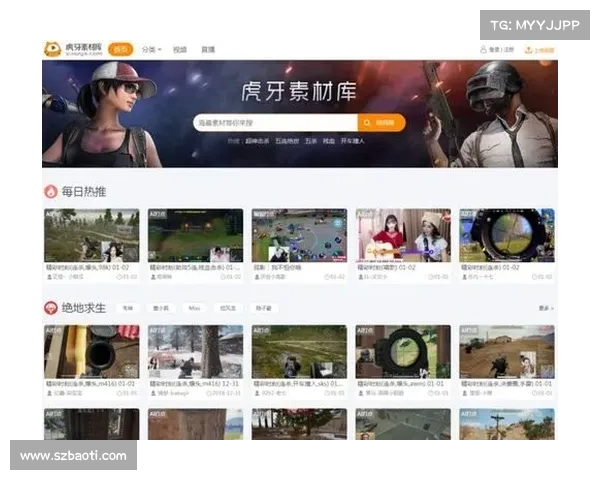
Task: Open the 绝地求生 awm sniper scope thumbnail
Action: [x=403, y=352]
